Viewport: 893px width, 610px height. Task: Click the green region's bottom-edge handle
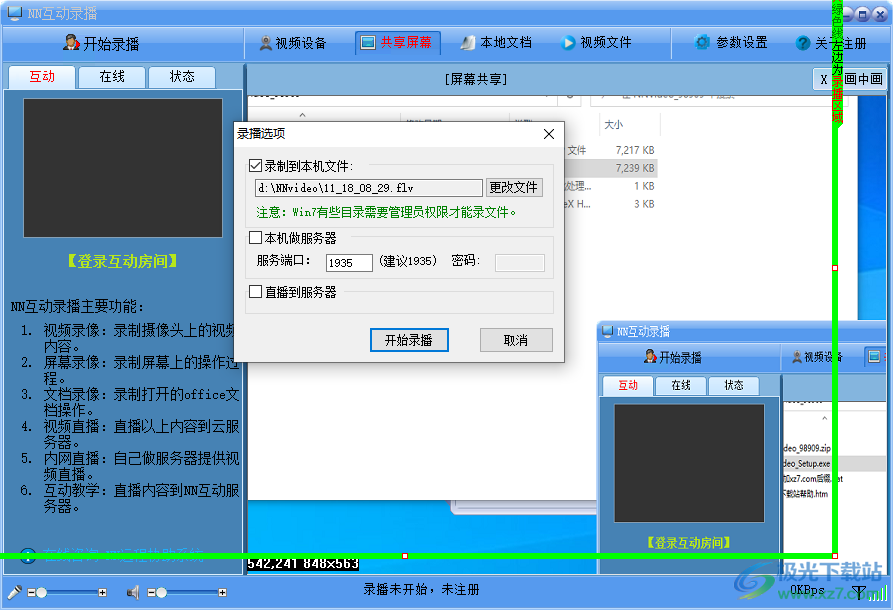[405, 556]
